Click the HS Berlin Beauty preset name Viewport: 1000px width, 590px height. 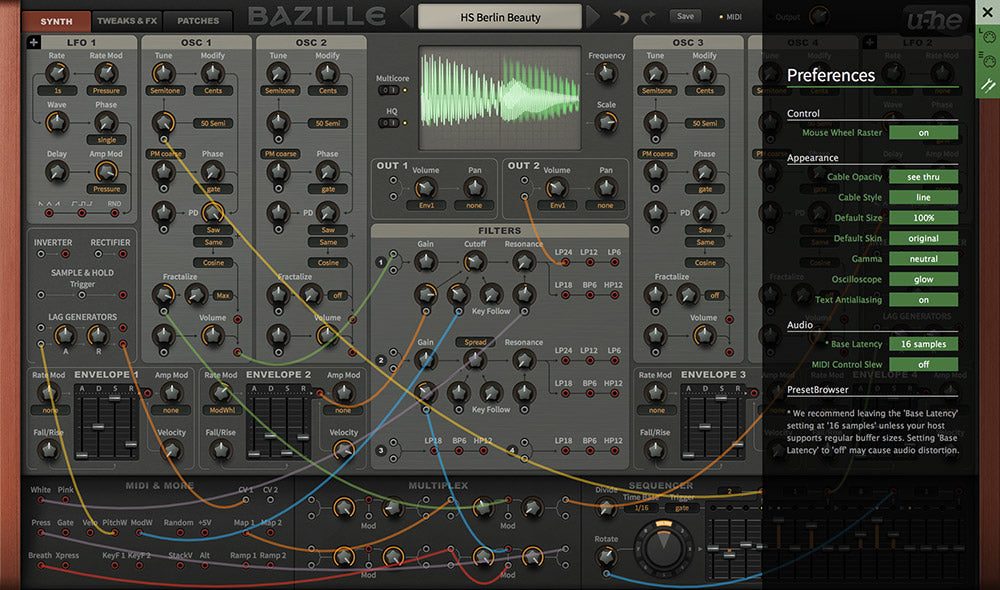coord(500,18)
